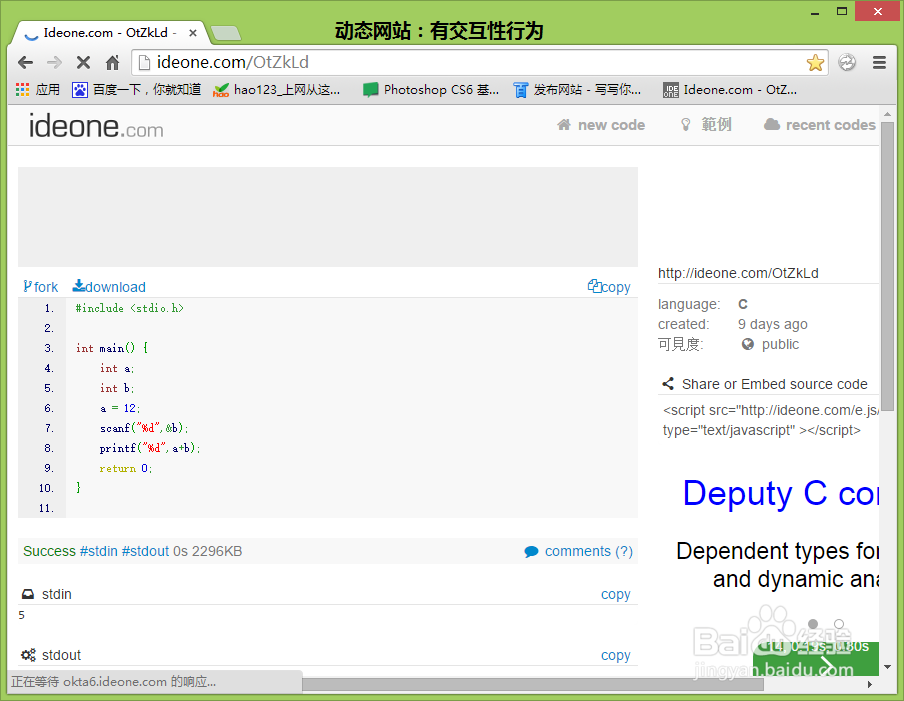
Task: Click the language value C
Action: point(743,304)
